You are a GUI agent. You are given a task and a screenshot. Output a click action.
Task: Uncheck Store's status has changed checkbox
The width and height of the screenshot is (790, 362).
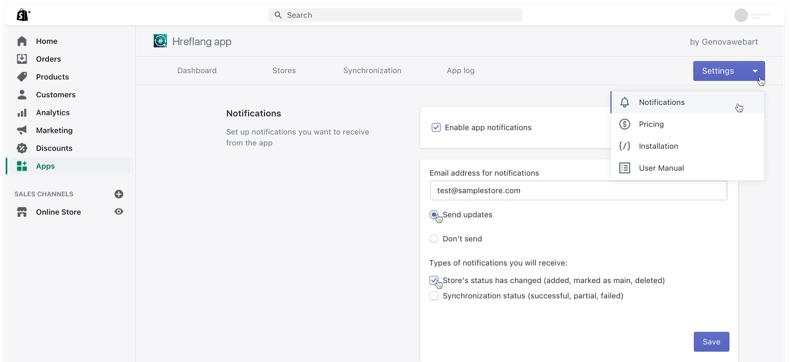pyautogui.click(x=434, y=280)
